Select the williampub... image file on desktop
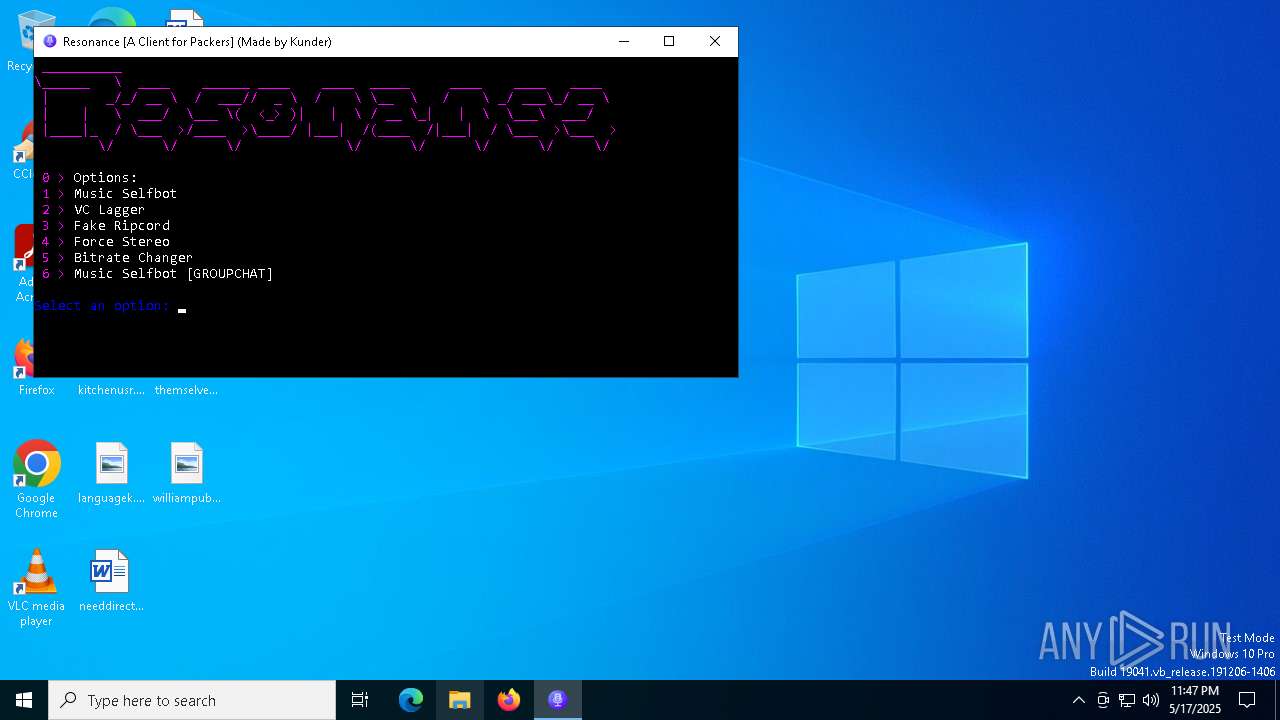 186,473
